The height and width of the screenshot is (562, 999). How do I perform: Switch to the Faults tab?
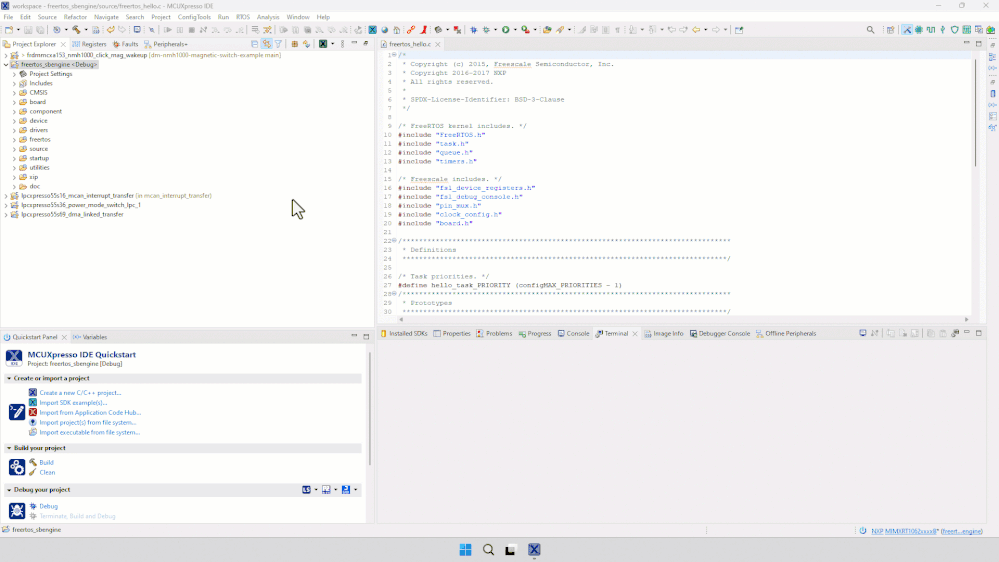click(x=126, y=44)
